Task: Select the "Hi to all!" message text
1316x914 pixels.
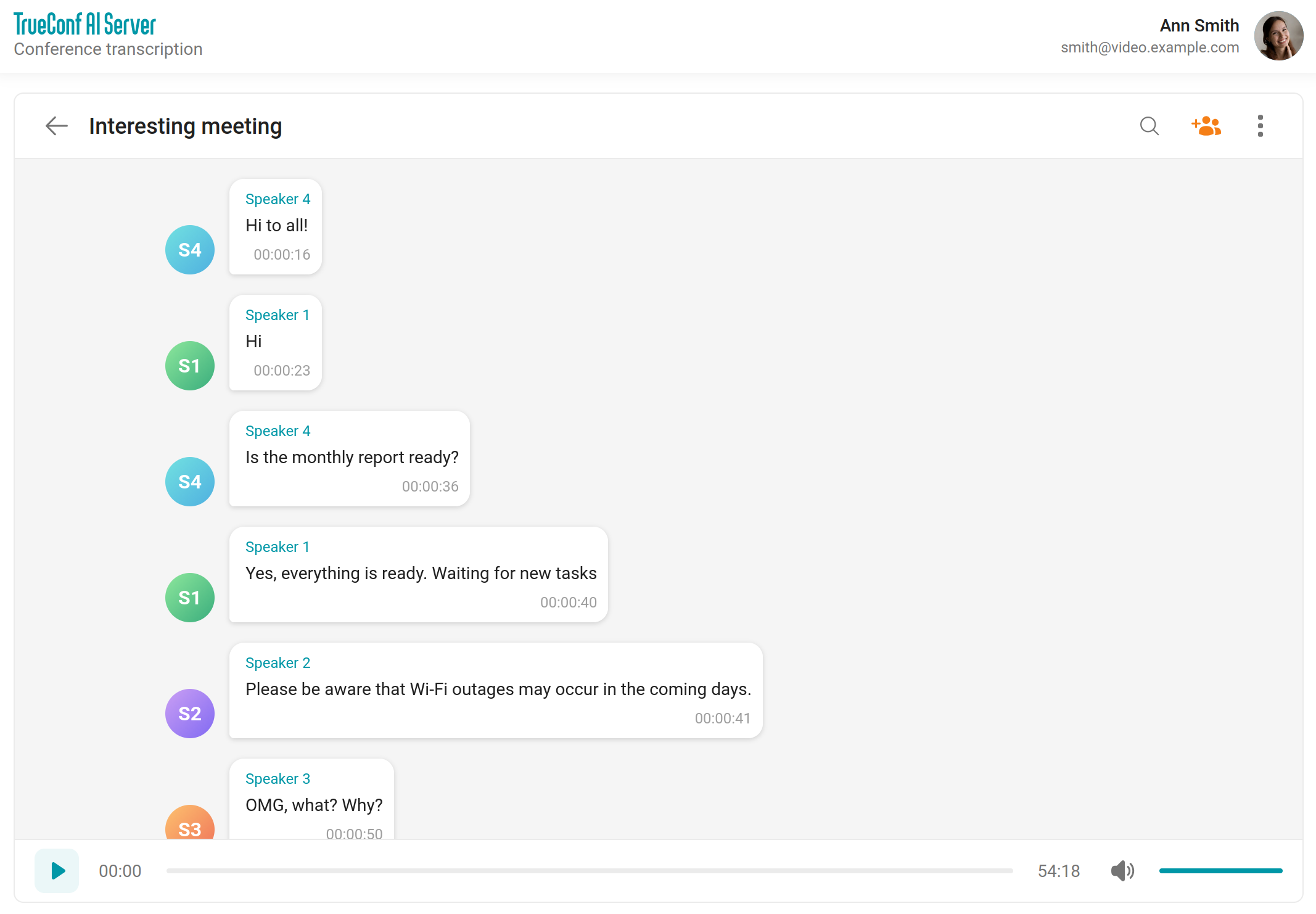Action: pos(276,226)
